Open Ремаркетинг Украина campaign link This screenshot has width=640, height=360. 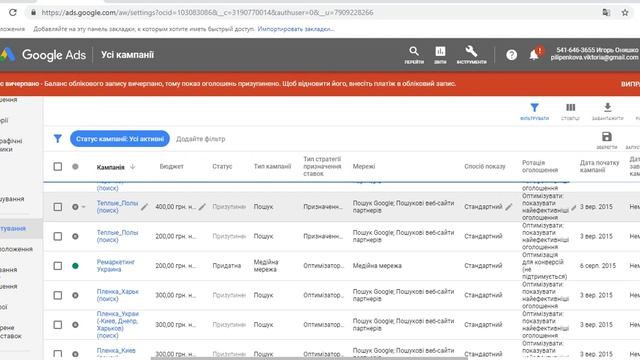pos(116,266)
